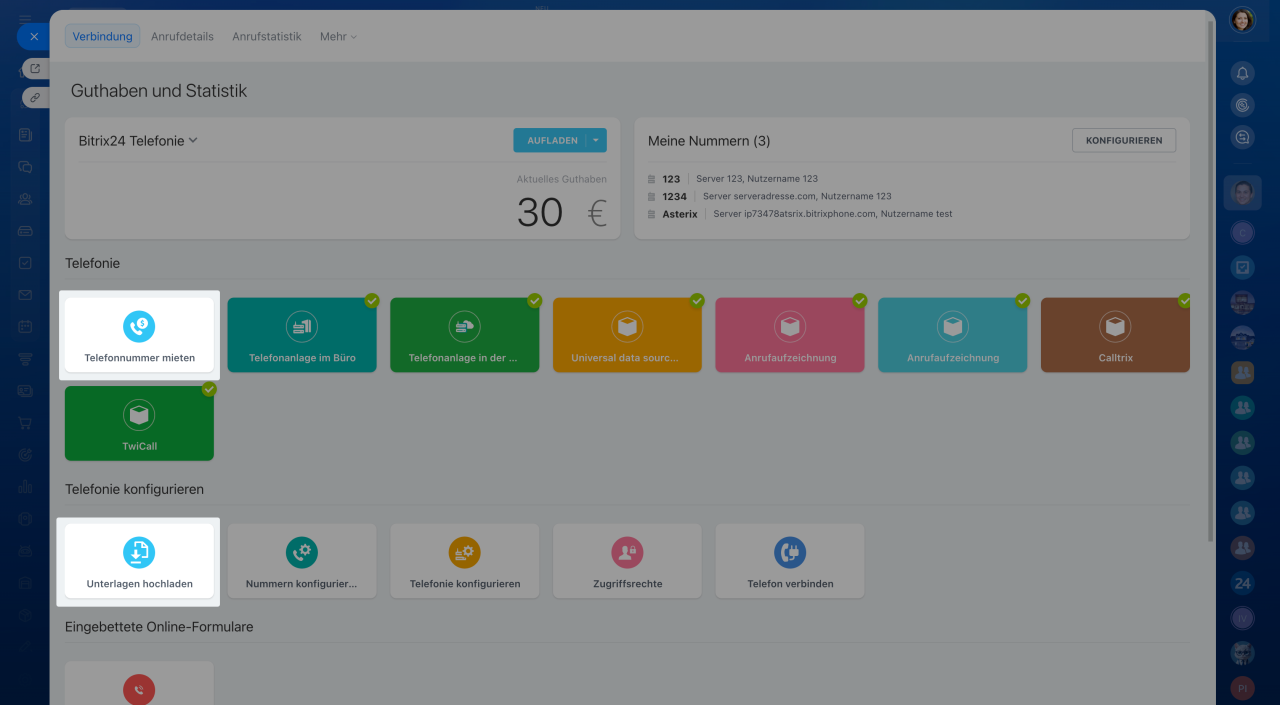Click checkmark badge on Calltrix tile
The image size is (1280, 705).
pyautogui.click(x=1185, y=300)
